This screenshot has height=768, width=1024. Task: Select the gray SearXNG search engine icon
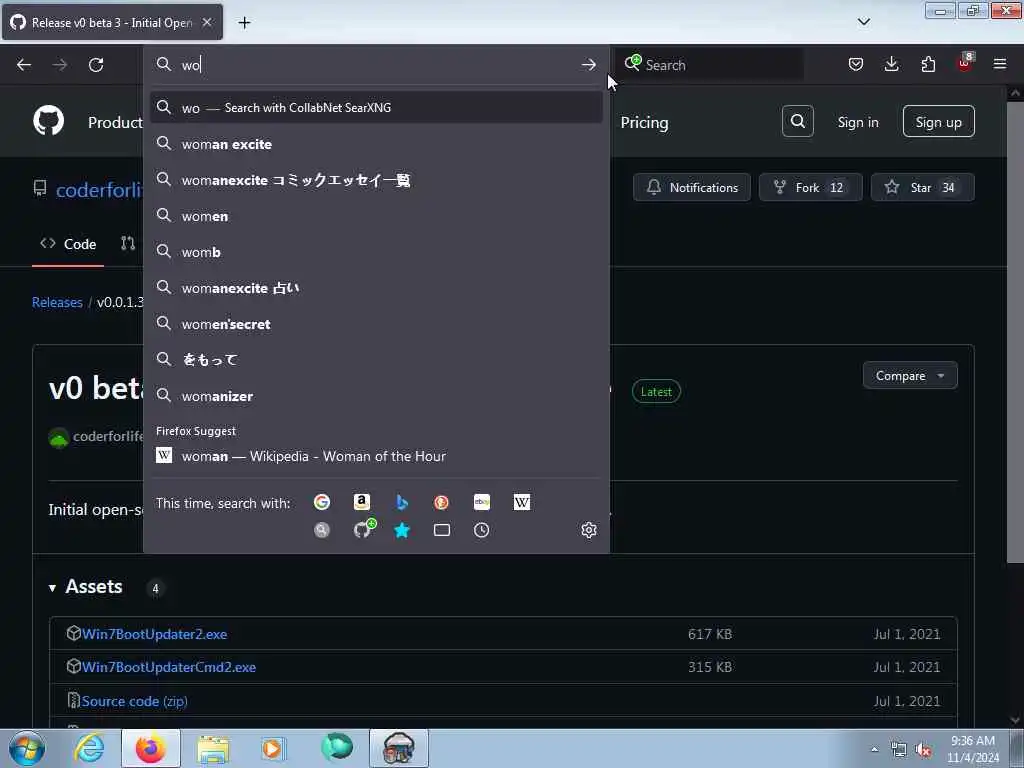[x=321, y=530]
